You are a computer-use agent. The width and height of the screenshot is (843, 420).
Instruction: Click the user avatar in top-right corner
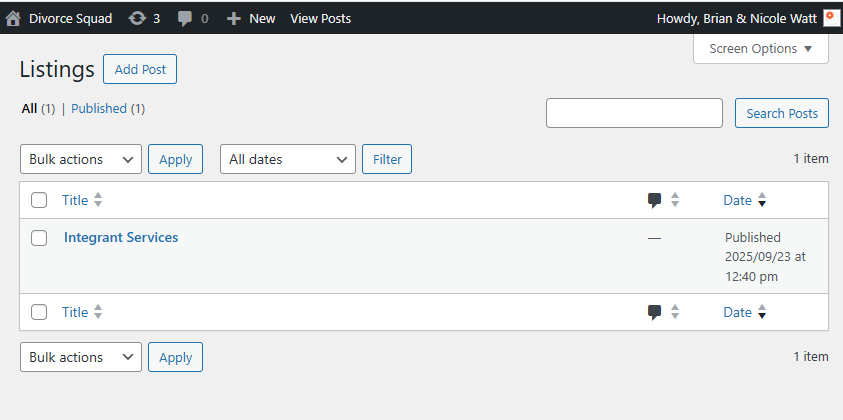pyautogui.click(x=830, y=18)
